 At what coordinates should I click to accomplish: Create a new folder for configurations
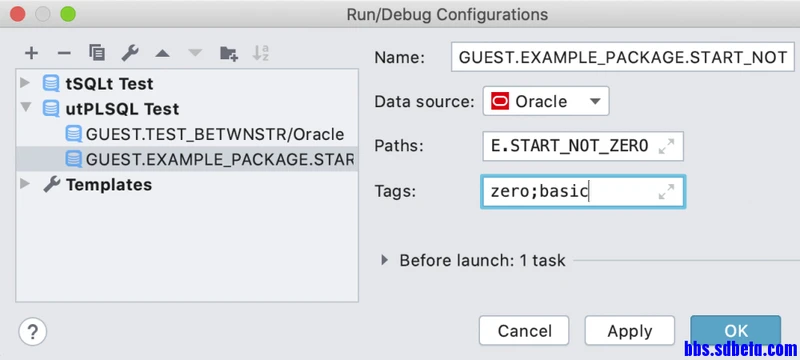[x=229, y=53]
